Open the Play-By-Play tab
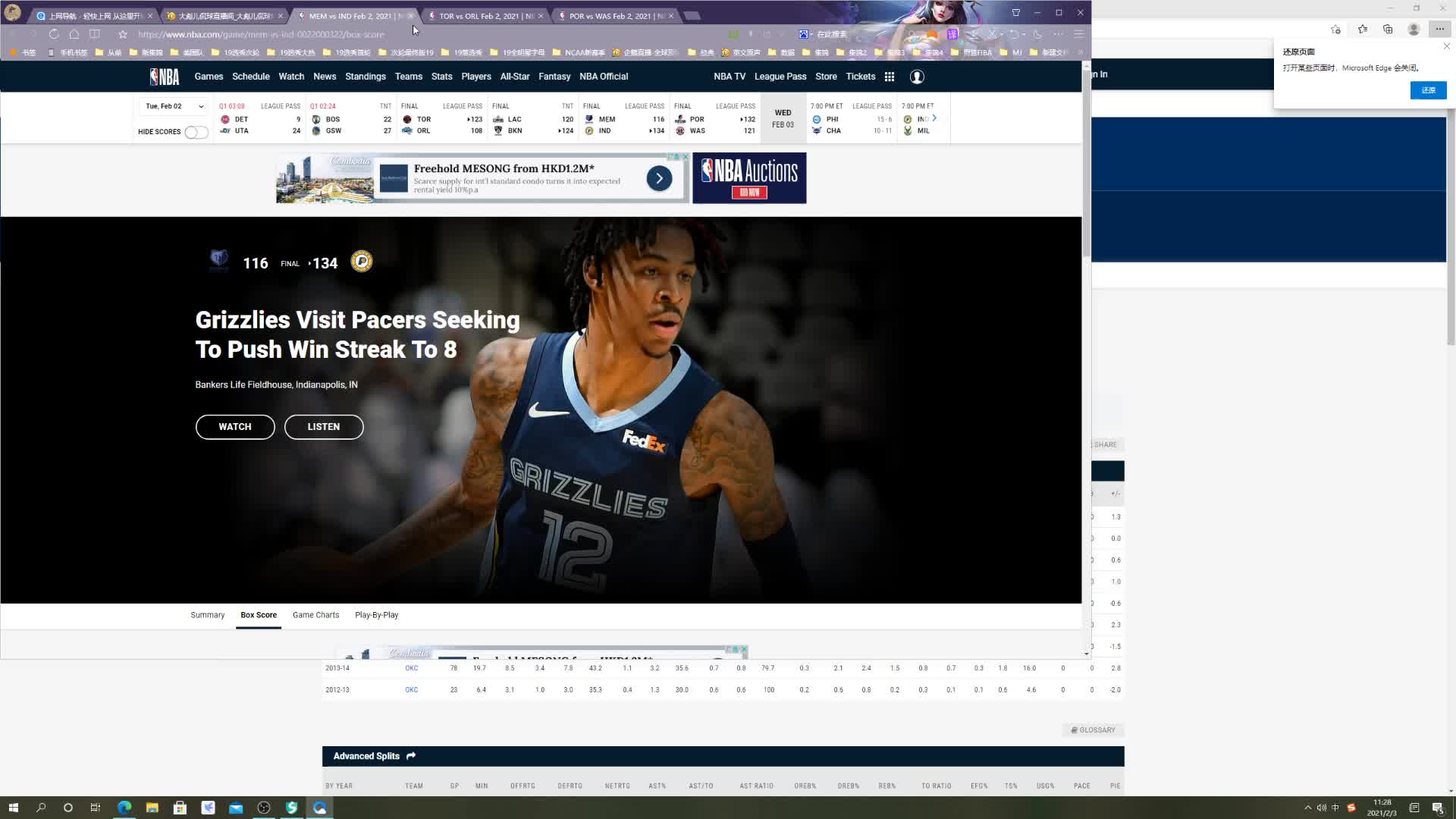This screenshot has width=1456, height=819. coord(376,615)
